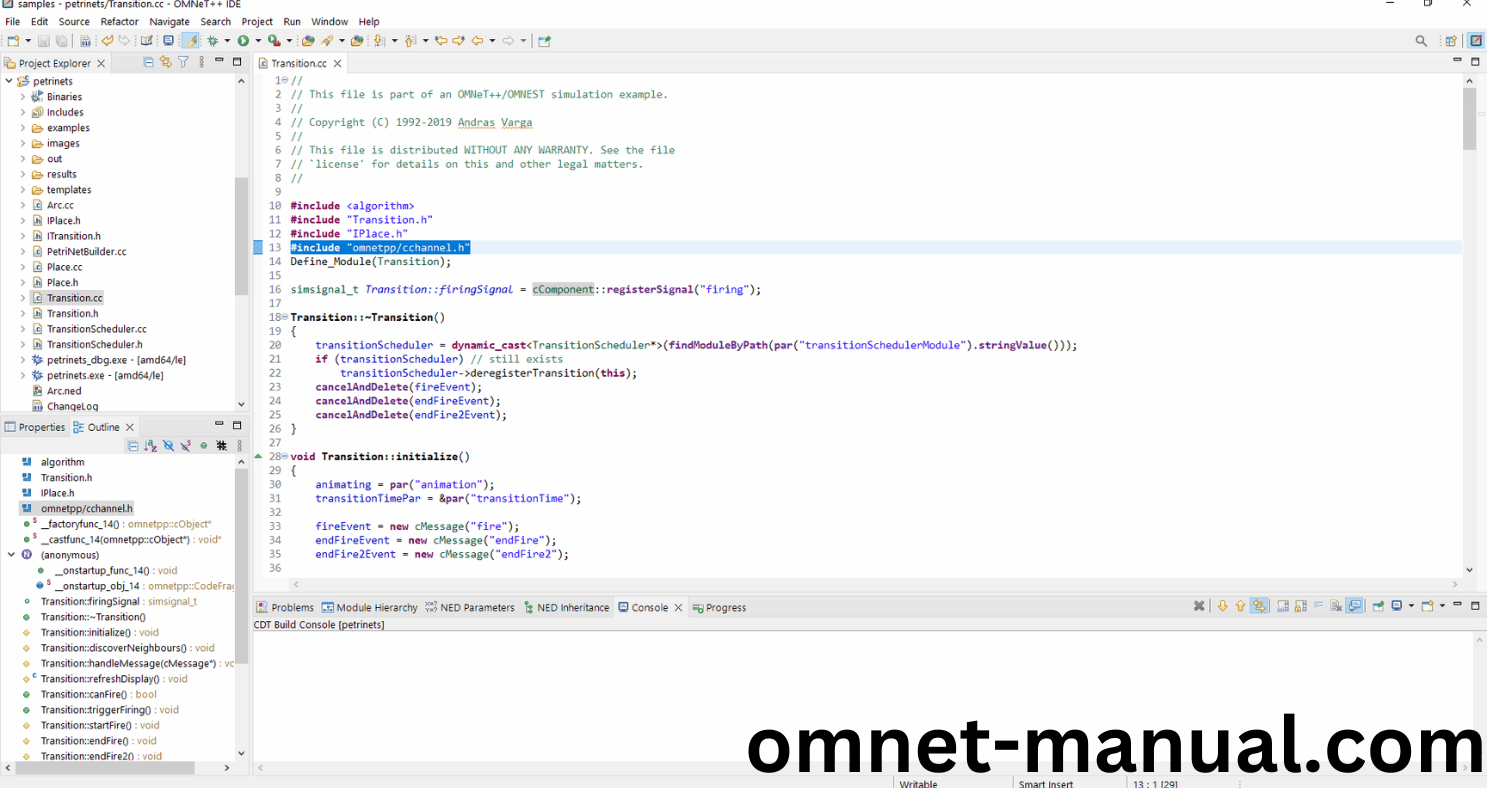Click Sort alphabetically icon in Outline panel
The width and height of the screenshot is (1487, 788).
150,446
